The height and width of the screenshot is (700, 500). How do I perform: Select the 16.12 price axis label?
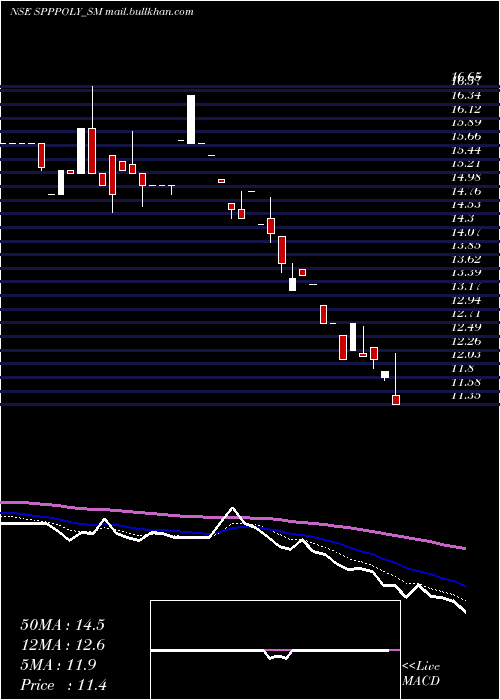(x=466, y=109)
